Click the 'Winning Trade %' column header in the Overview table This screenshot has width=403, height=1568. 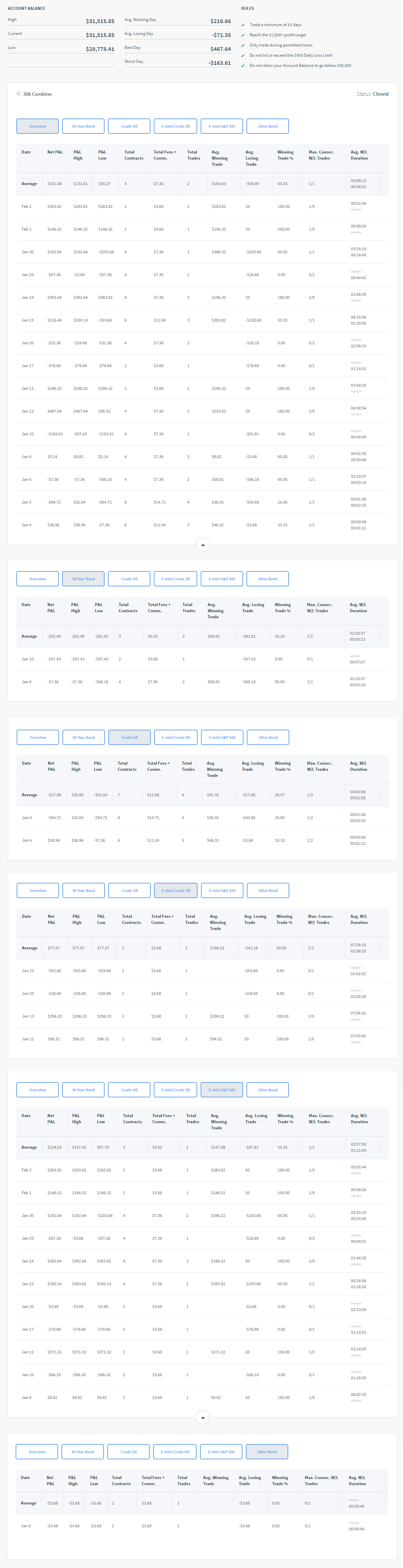(x=285, y=155)
